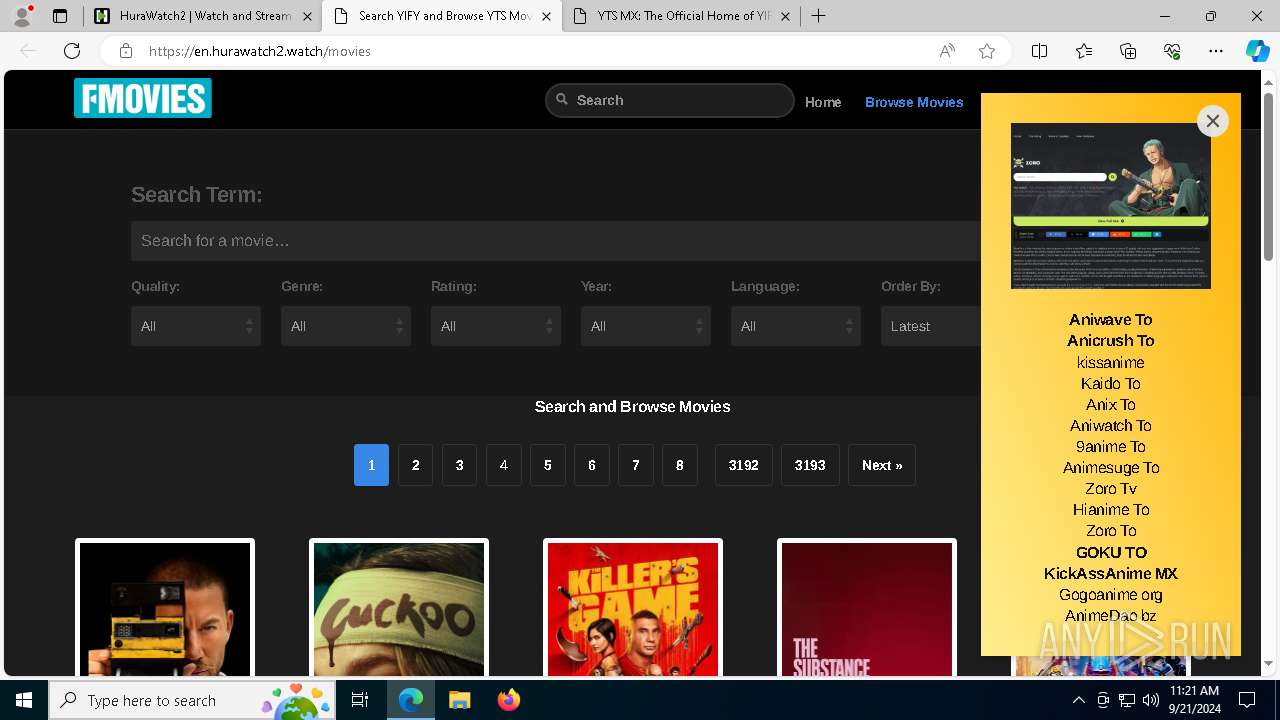Click the Next » pagination button
The height and width of the screenshot is (720, 1280).
[882, 465]
